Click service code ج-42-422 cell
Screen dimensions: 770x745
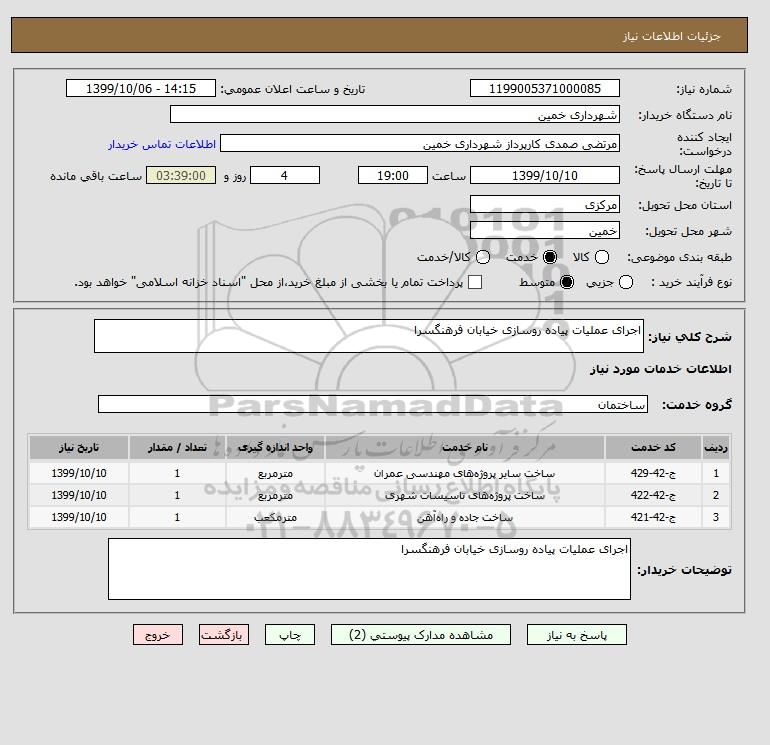coord(653,495)
